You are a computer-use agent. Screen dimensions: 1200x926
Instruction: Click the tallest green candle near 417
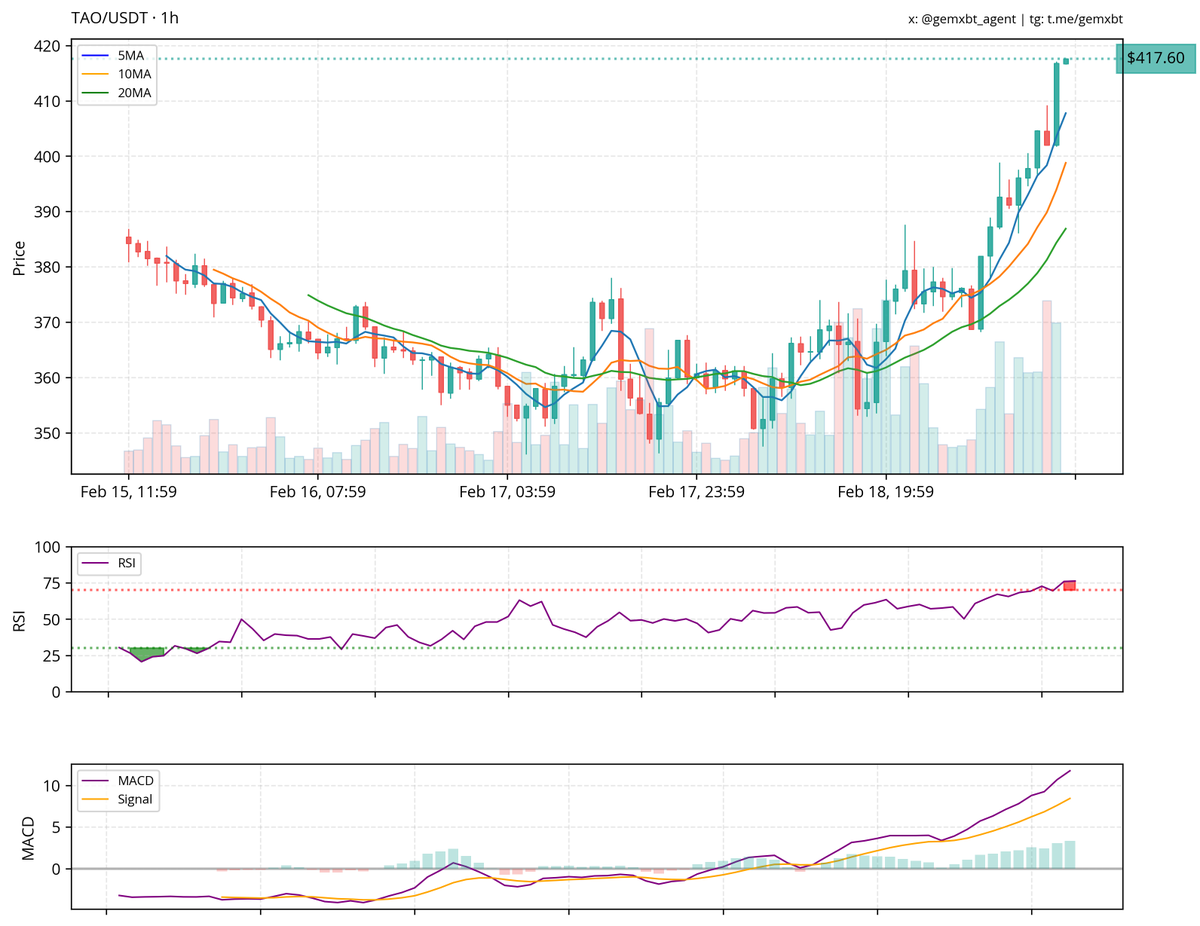click(1056, 104)
